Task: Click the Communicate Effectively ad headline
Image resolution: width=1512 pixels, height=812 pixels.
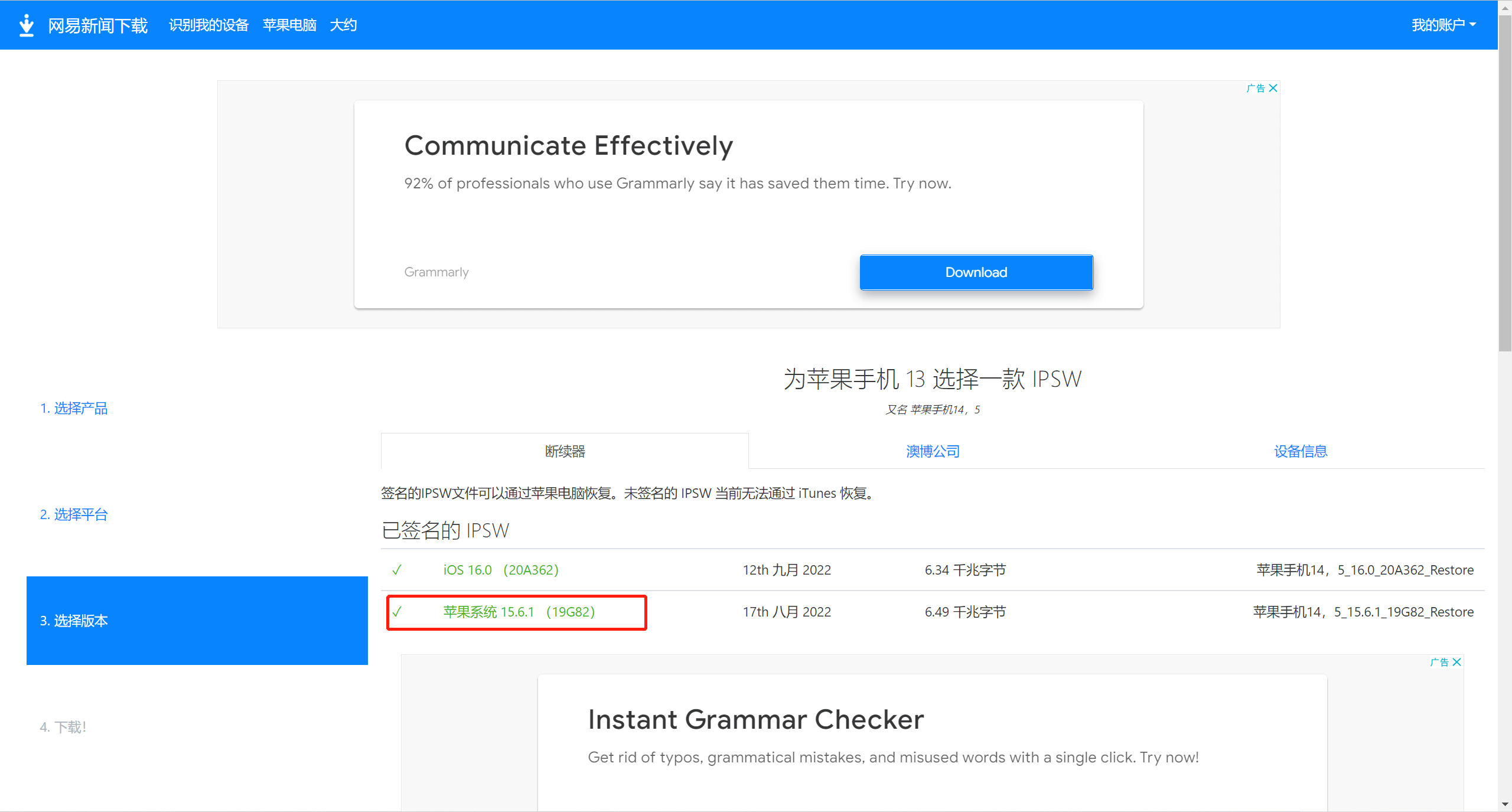Action: pyautogui.click(x=568, y=145)
